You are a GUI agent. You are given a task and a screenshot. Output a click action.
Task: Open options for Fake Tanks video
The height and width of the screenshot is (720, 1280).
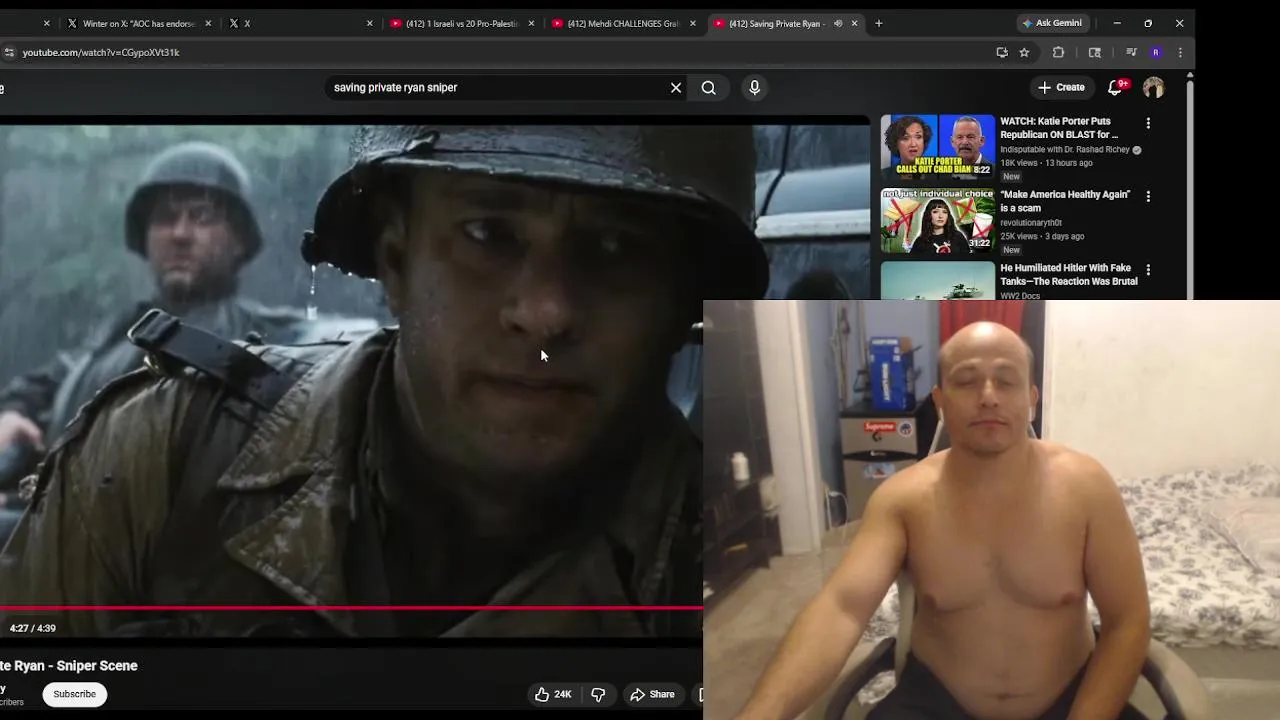[1148, 270]
